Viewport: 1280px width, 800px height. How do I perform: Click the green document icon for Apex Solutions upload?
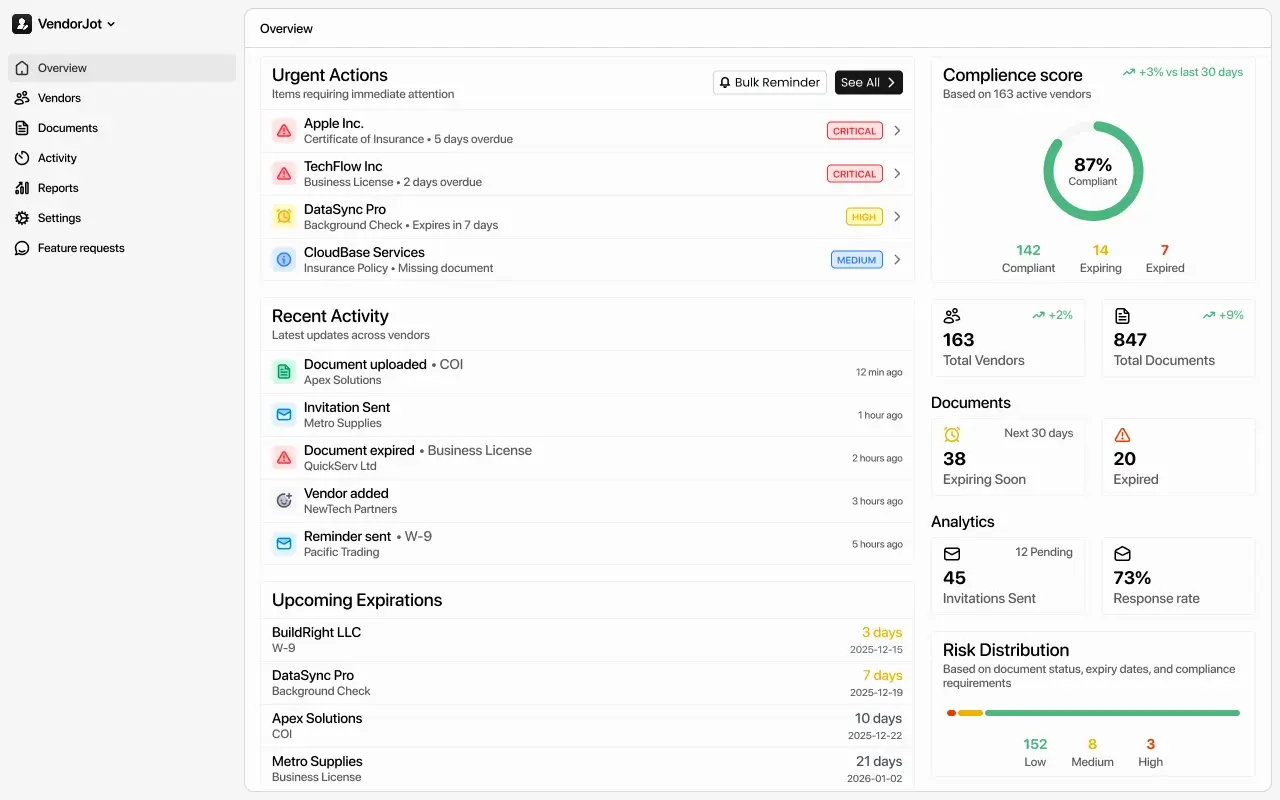click(284, 372)
